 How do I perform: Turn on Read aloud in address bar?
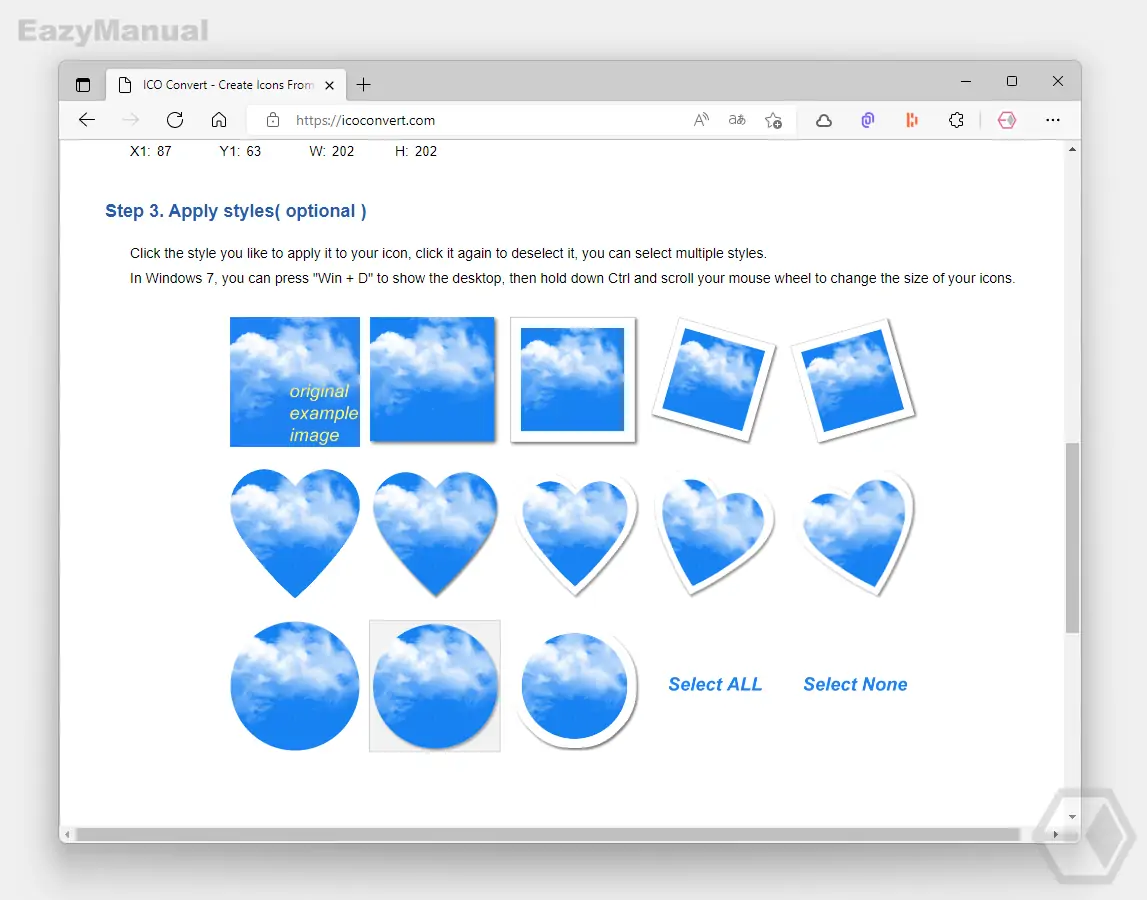pos(701,120)
